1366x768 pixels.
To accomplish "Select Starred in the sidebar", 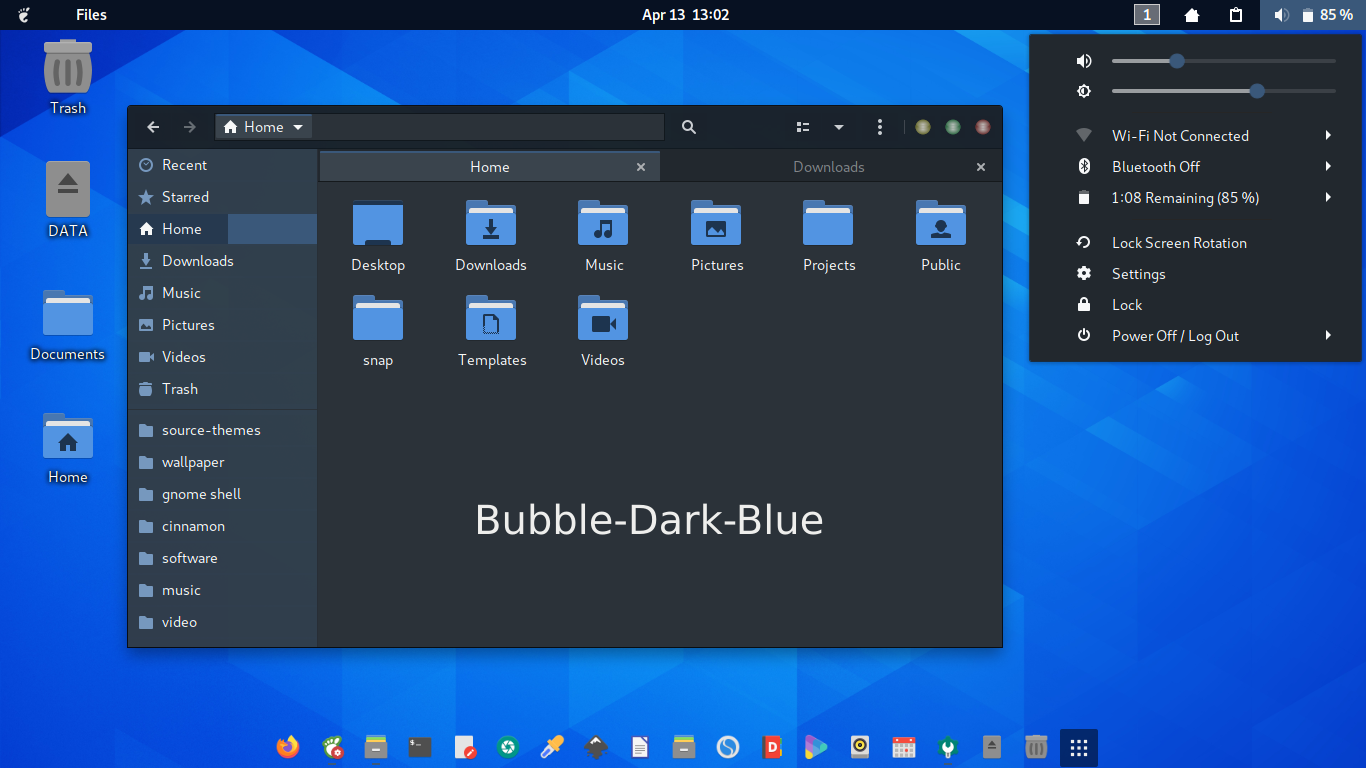I will click(x=223, y=197).
